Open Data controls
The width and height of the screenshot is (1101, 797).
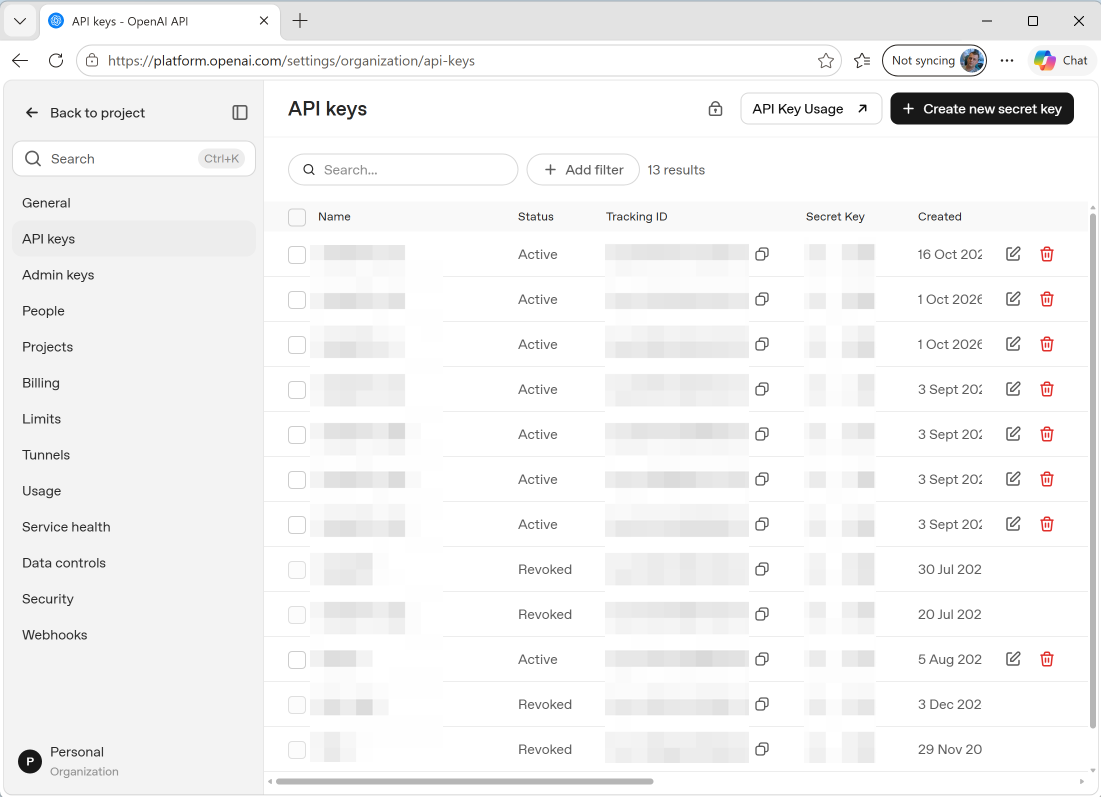pos(134,562)
